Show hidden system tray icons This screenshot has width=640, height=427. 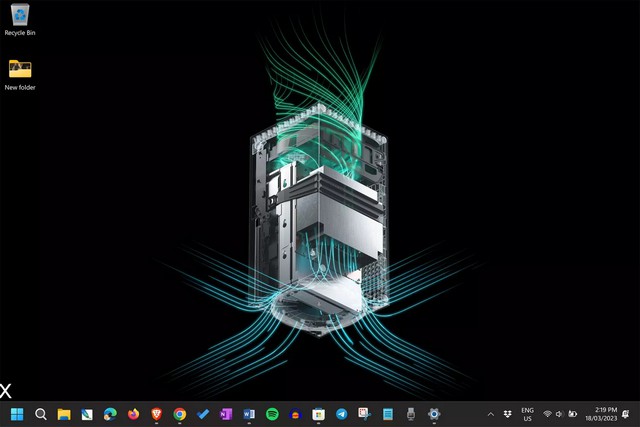point(491,414)
